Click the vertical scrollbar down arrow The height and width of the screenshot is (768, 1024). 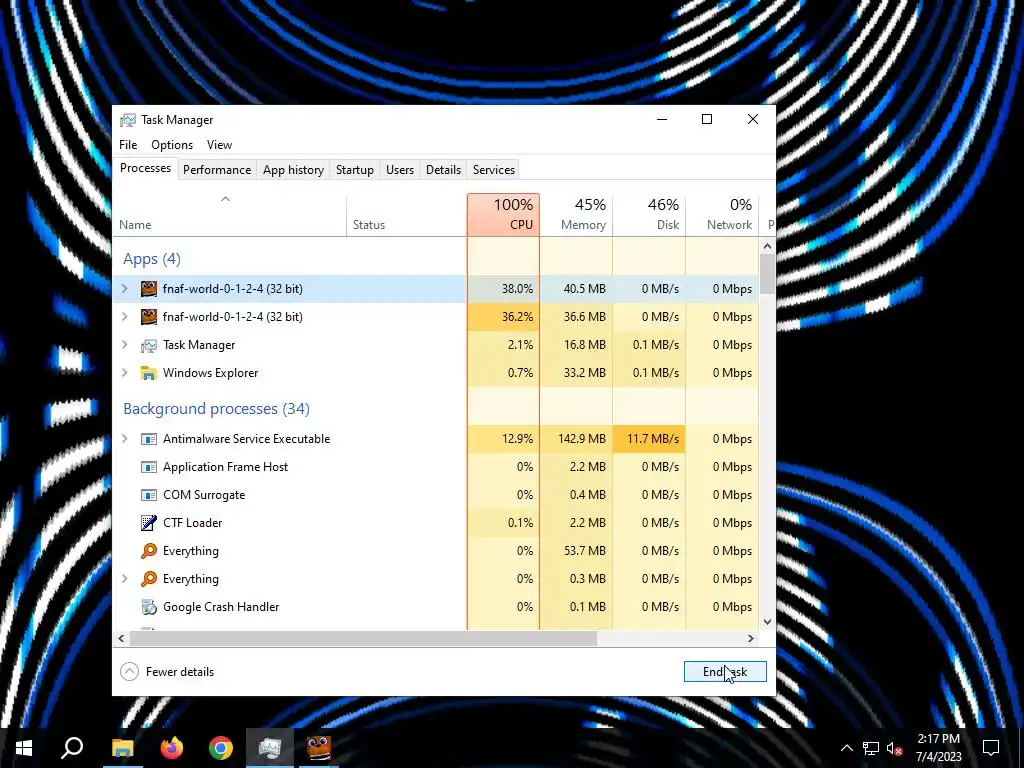point(767,622)
